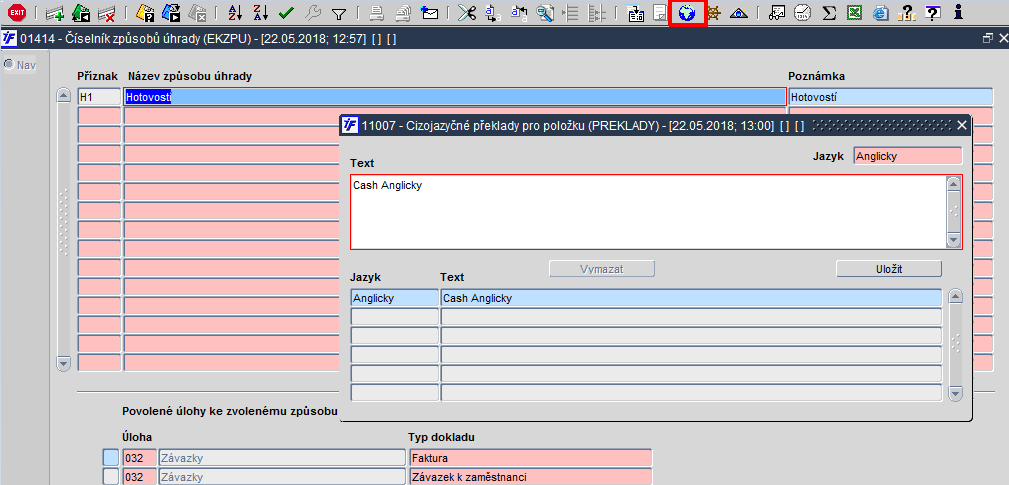The width and height of the screenshot is (1009, 485).
Task: Click the multiple printers icon
Action: coord(403,13)
